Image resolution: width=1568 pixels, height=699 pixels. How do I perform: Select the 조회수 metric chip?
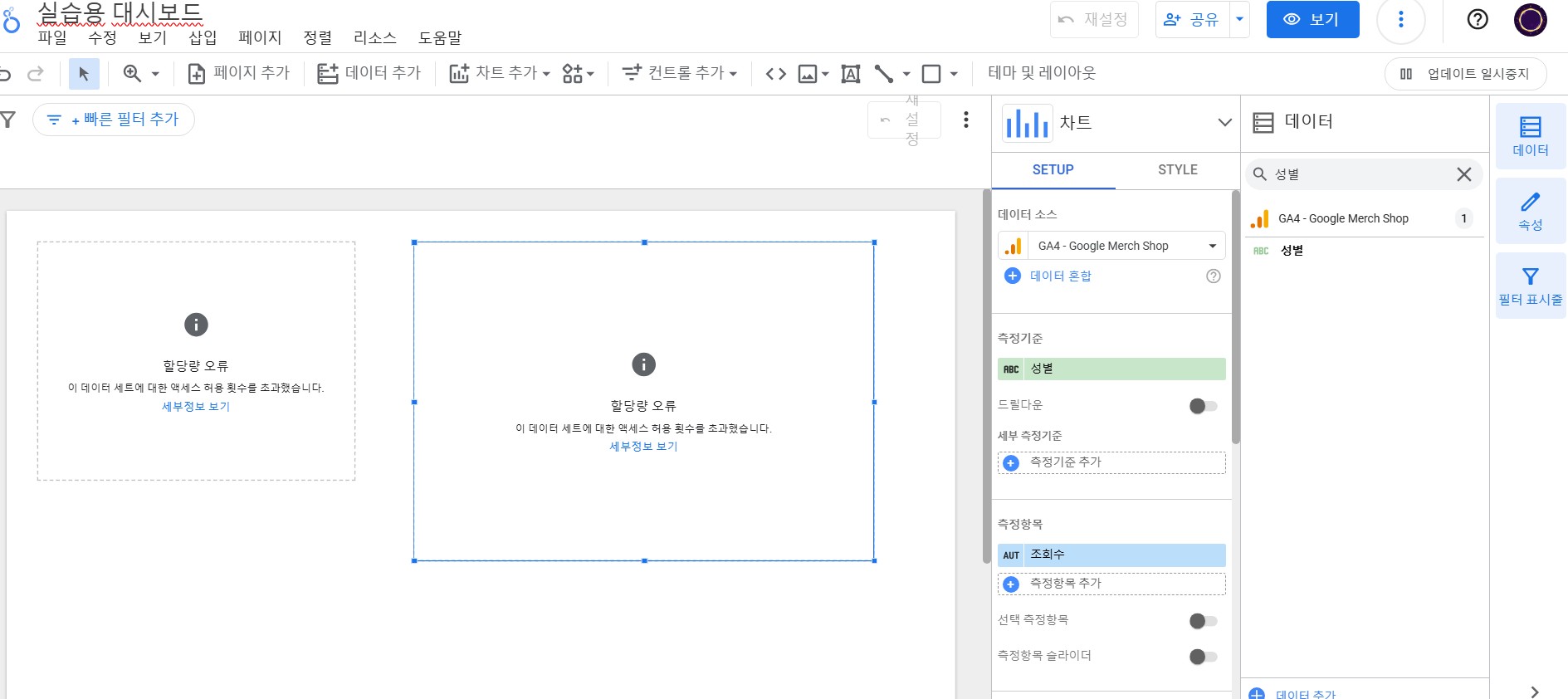pos(1111,555)
